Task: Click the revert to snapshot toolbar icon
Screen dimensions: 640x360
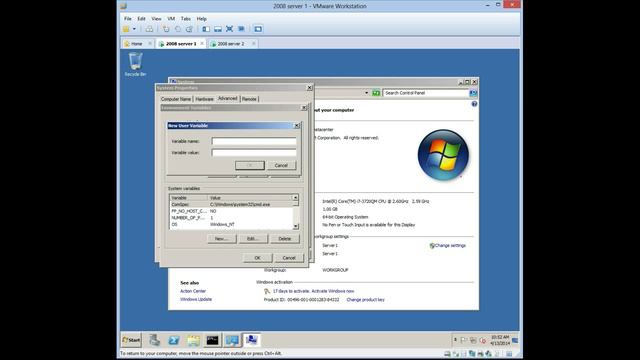Action: coord(178,29)
